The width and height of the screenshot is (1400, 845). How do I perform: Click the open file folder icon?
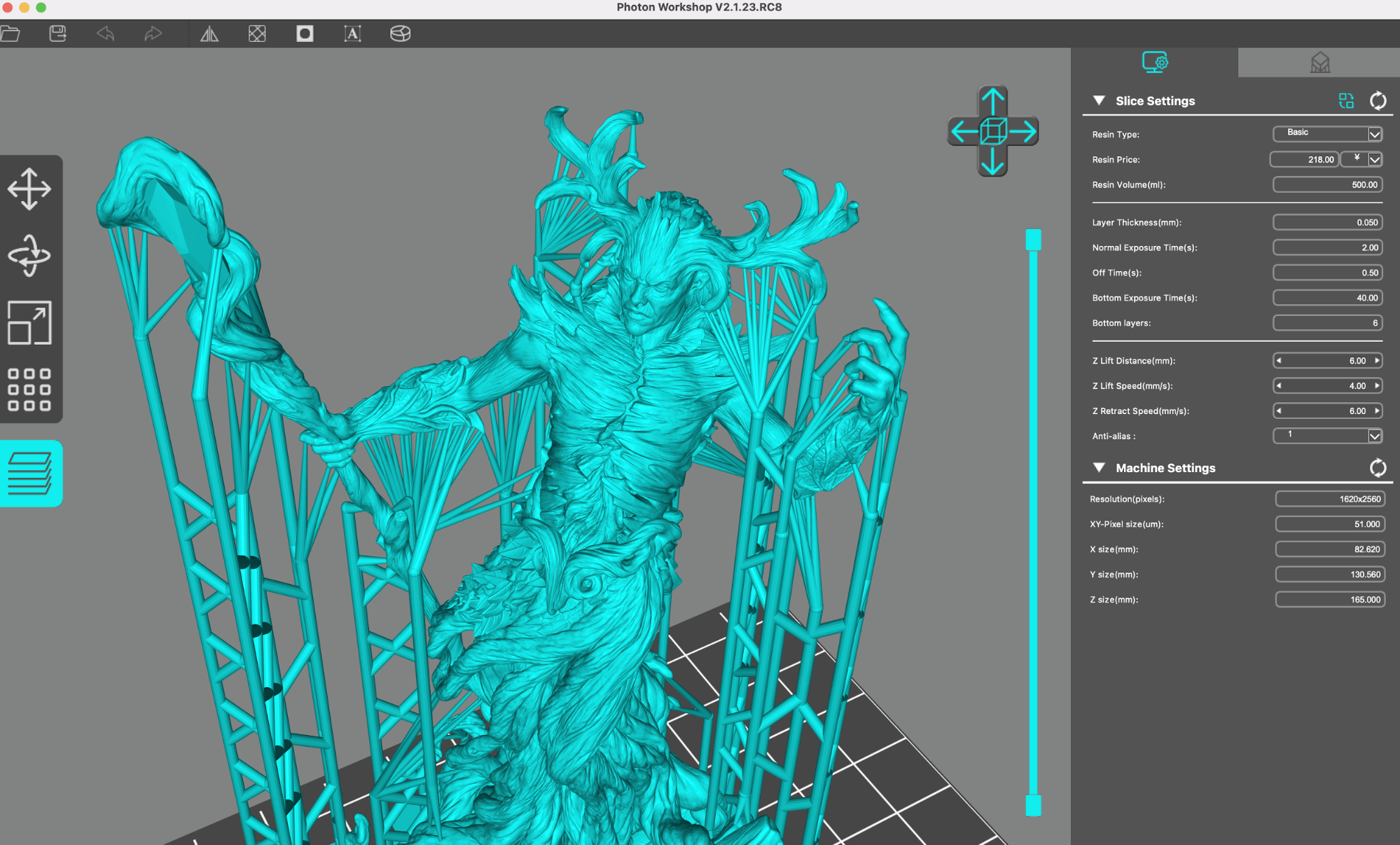pos(11,34)
